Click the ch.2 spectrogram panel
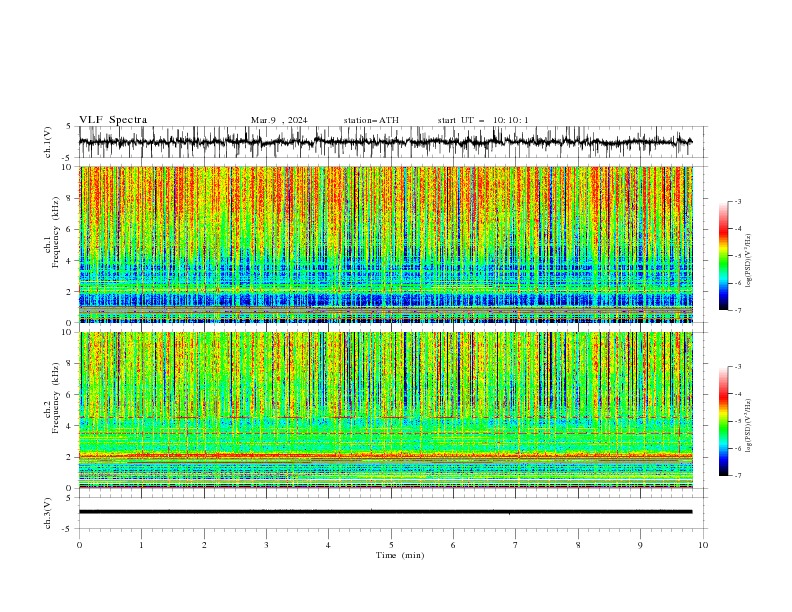This screenshot has width=792, height=612. (386, 410)
